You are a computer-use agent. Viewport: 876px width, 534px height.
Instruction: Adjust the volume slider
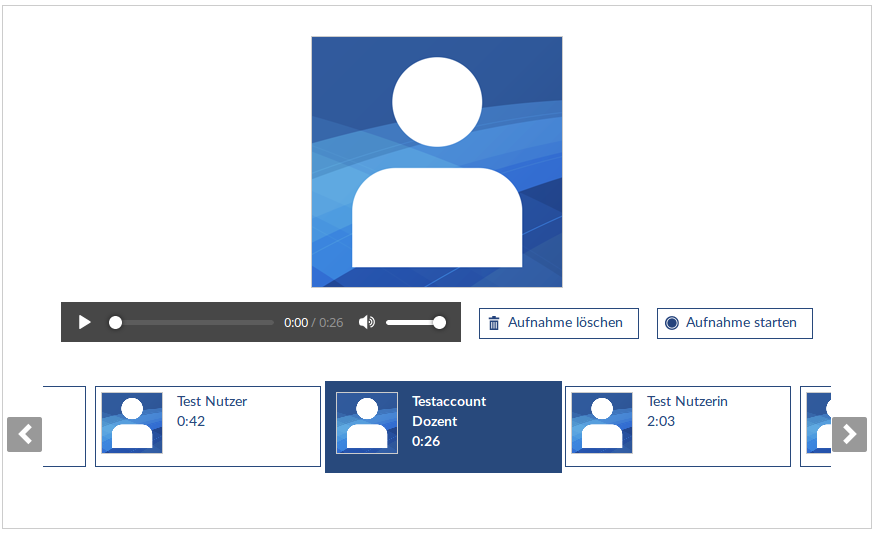click(x=414, y=322)
